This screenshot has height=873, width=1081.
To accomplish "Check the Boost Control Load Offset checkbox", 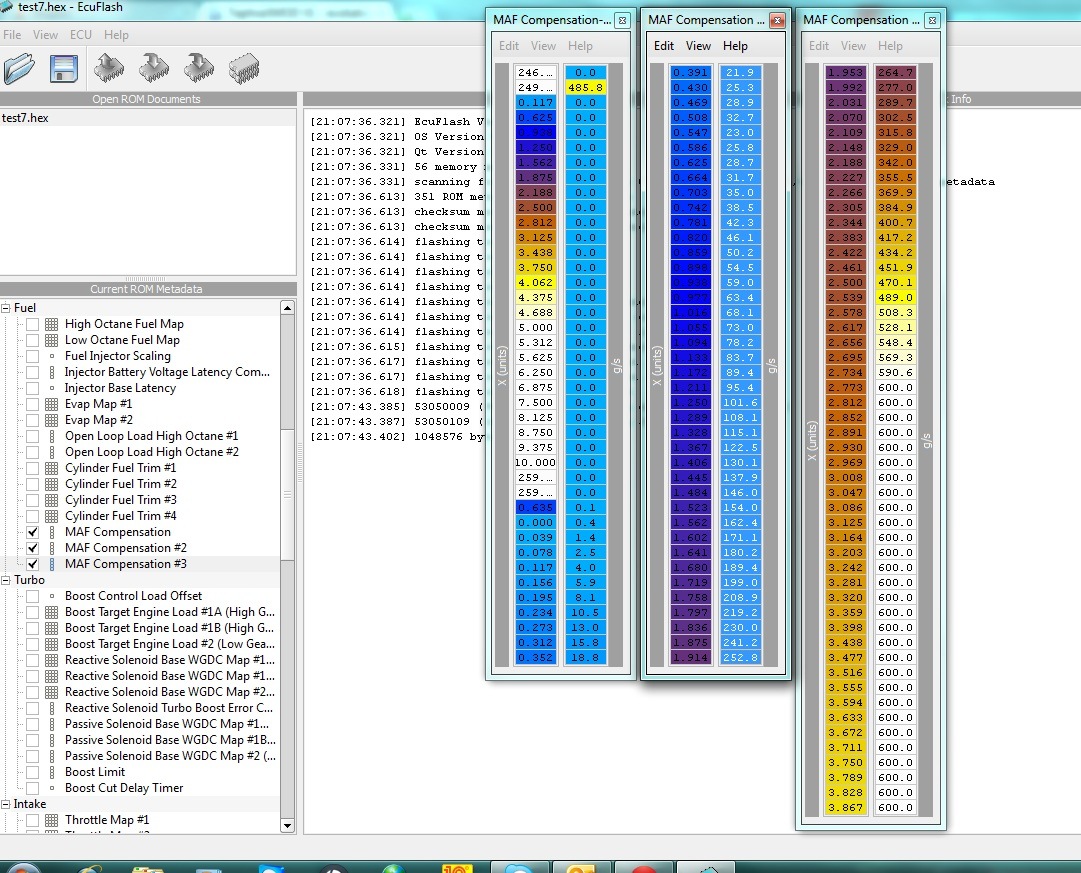I will pyautogui.click(x=32, y=596).
